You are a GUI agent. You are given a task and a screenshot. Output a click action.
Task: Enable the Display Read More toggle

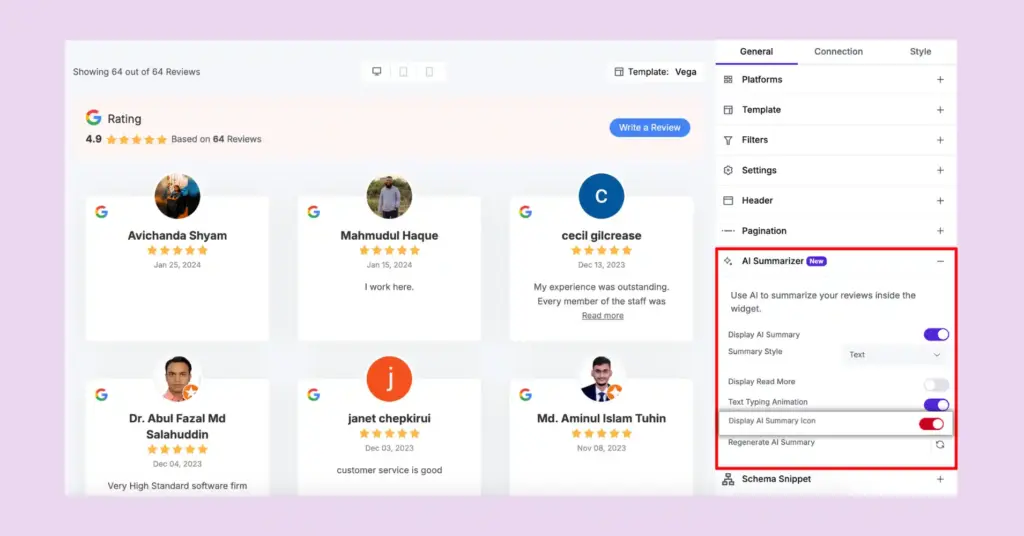(936, 385)
